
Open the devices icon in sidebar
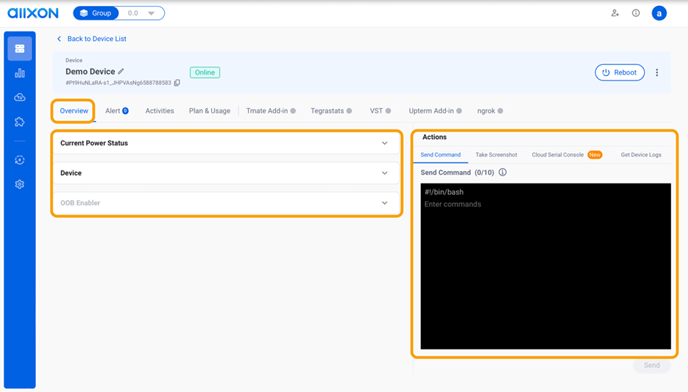click(20, 48)
